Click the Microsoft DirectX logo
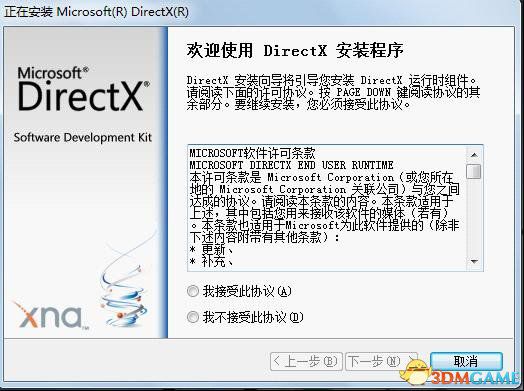 coord(84,89)
